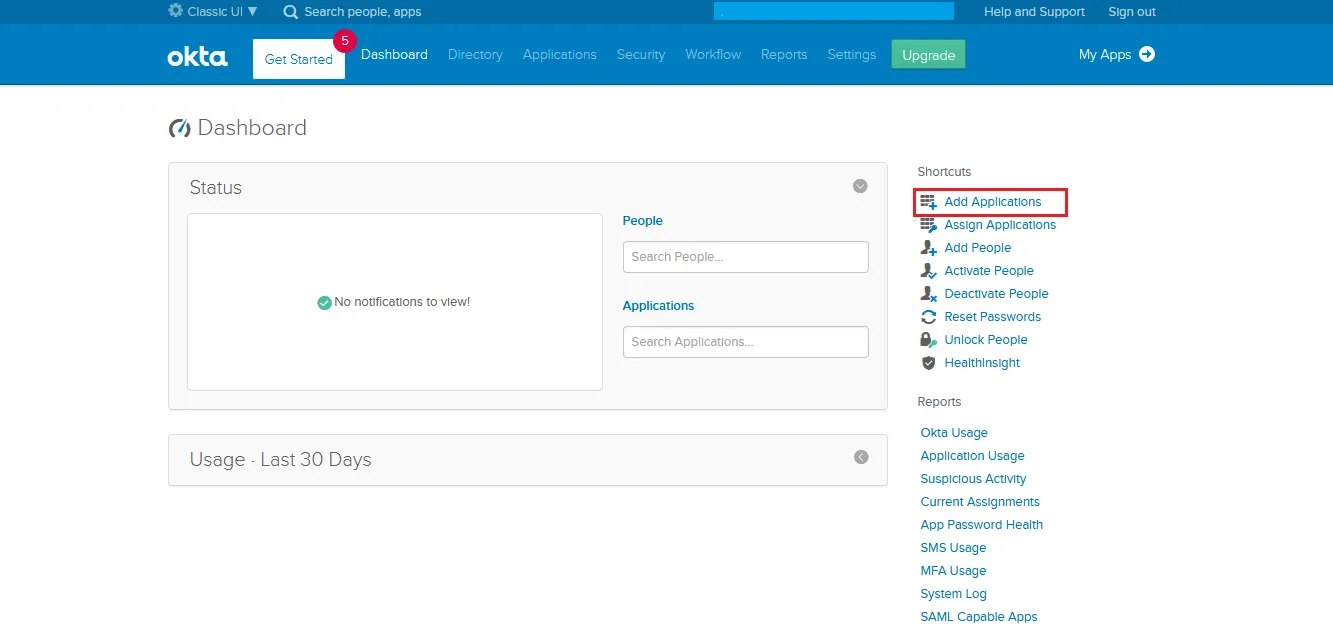Viewport: 1333px width, 641px height.
Task: Click the Dashboard gauge icon by the heading
Action: point(180,128)
